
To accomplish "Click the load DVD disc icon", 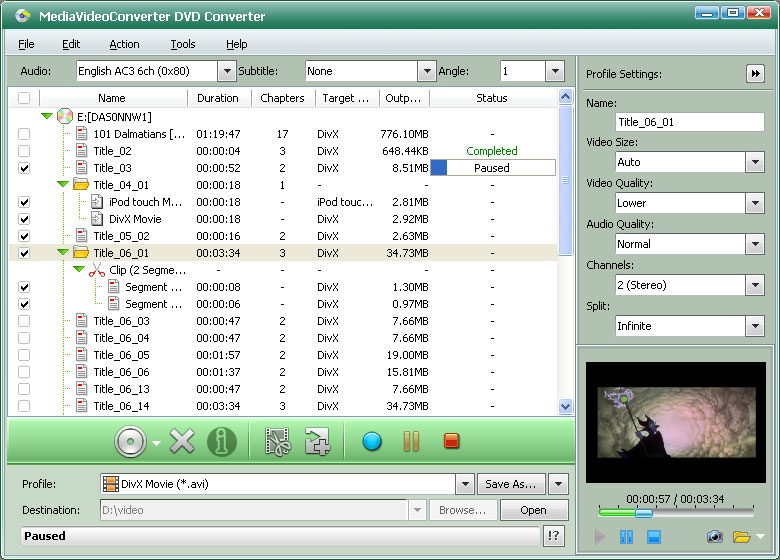I will tap(131, 442).
